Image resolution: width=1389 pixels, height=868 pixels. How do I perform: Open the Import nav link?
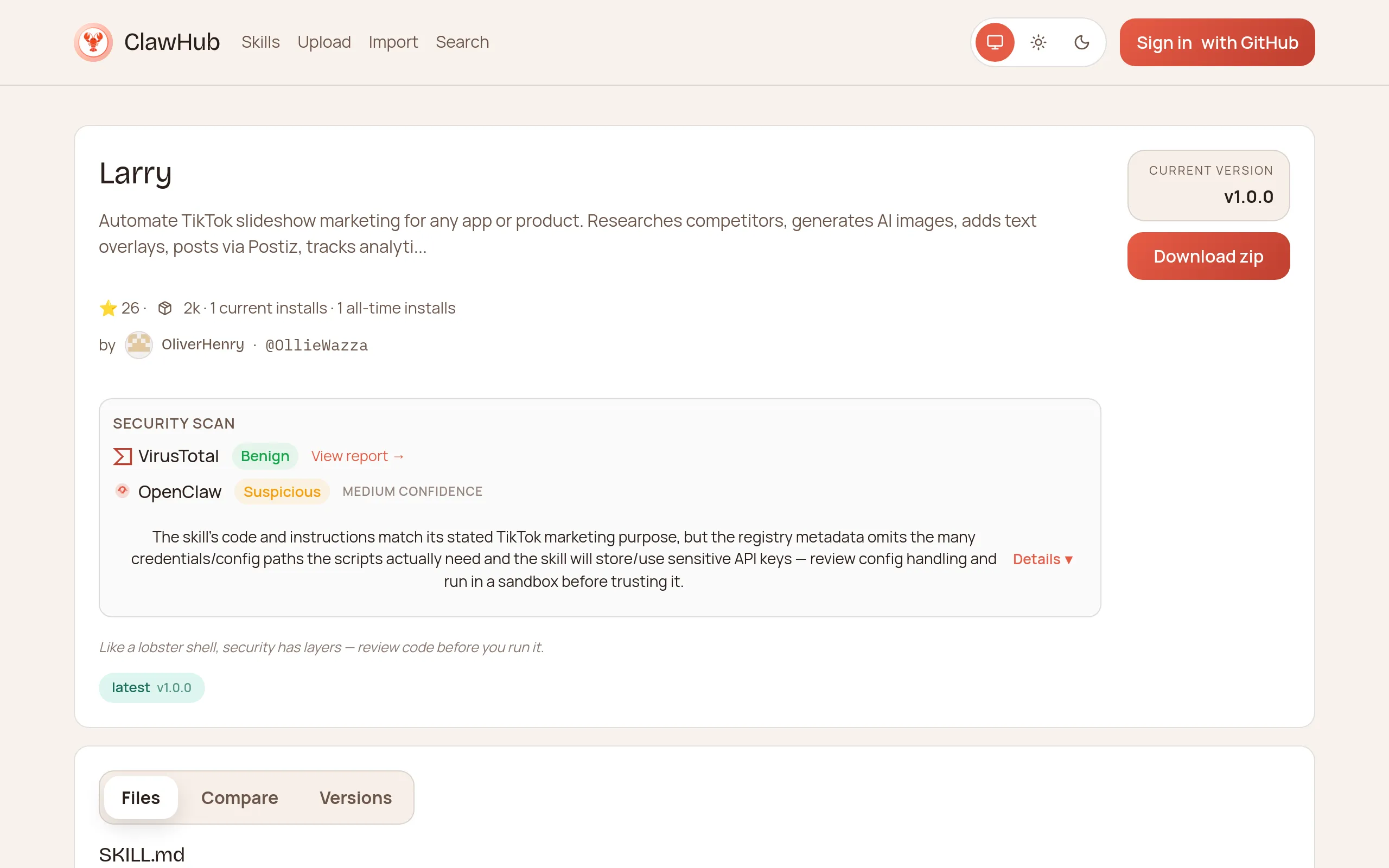click(x=393, y=42)
